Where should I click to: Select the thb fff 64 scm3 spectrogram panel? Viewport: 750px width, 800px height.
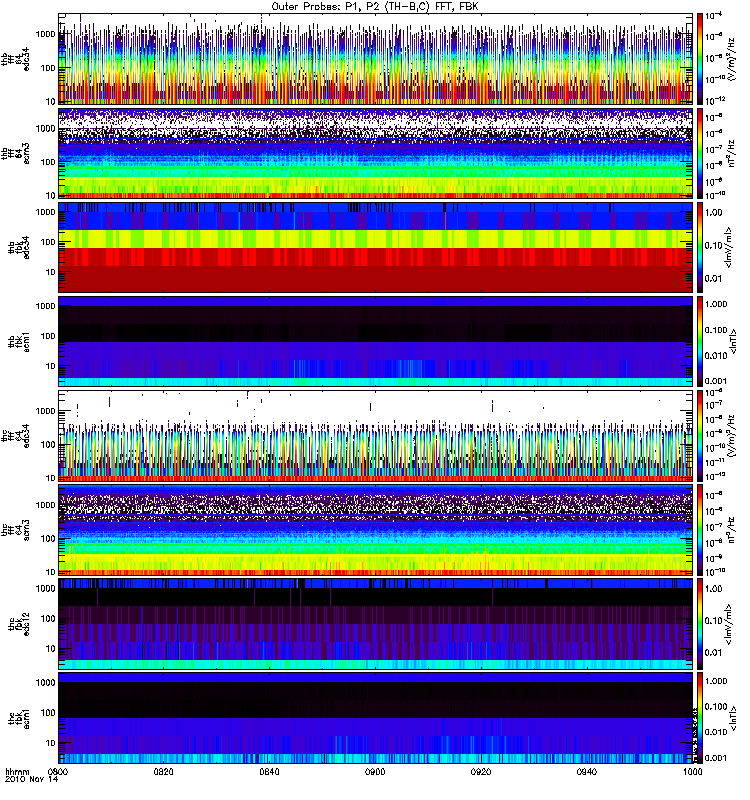tap(376, 153)
